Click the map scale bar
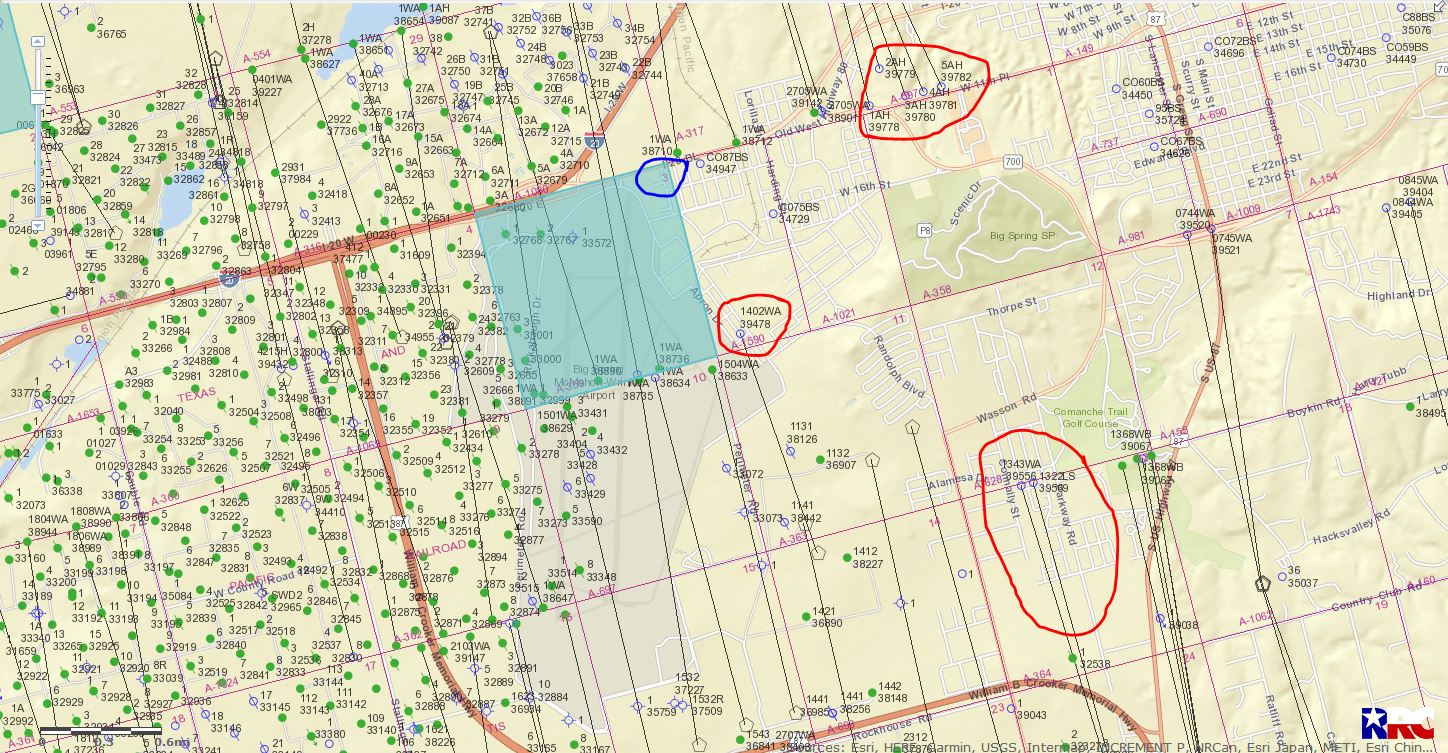This screenshot has width=1448, height=753. pyautogui.click(x=100, y=732)
